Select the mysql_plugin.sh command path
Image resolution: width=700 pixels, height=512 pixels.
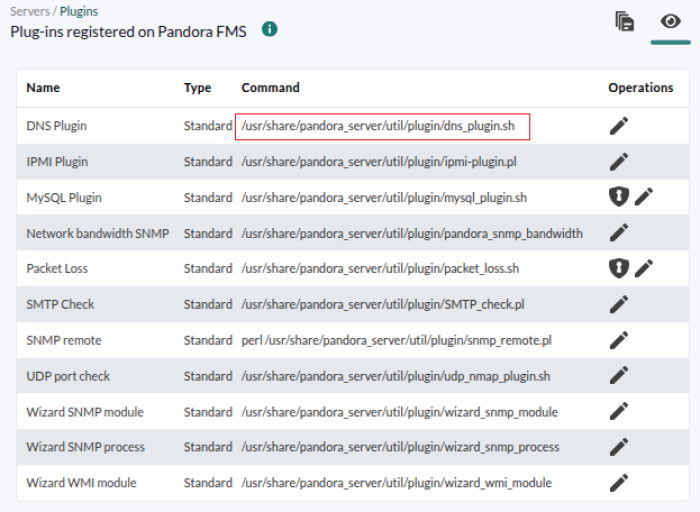coord(384,197)
